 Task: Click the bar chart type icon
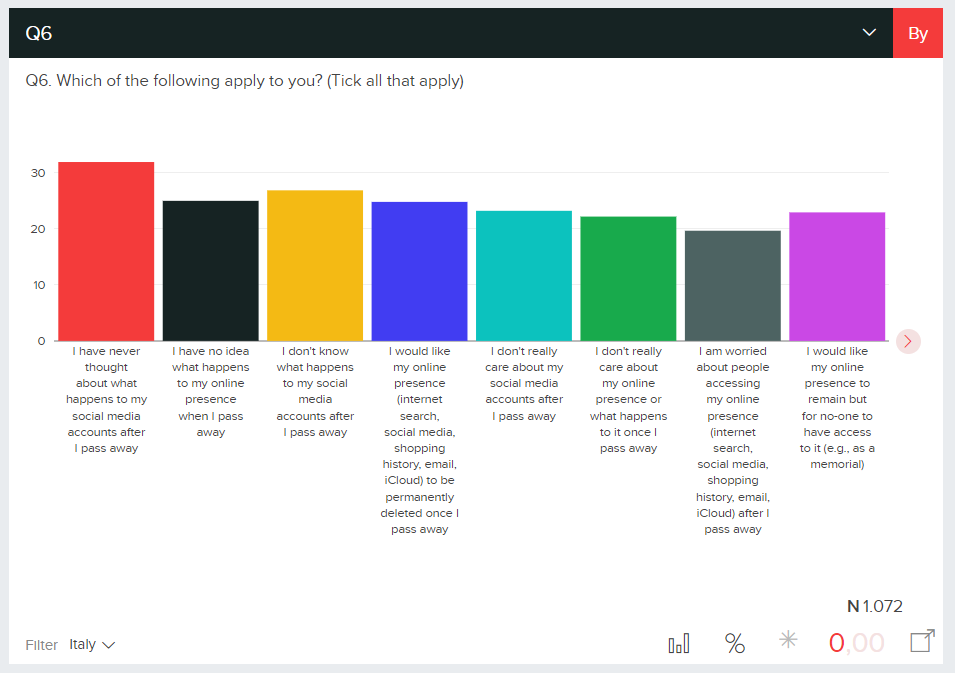point(679,644)
